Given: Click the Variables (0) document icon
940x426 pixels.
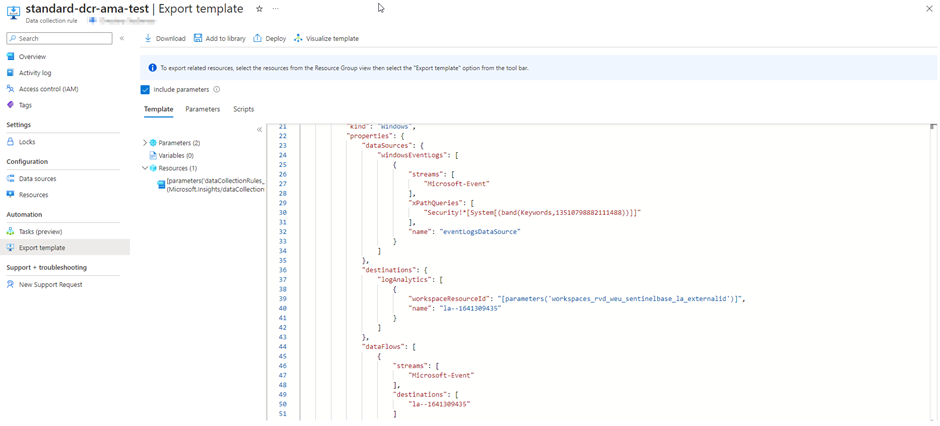Looking at the screenshot, I should [153, 155].
